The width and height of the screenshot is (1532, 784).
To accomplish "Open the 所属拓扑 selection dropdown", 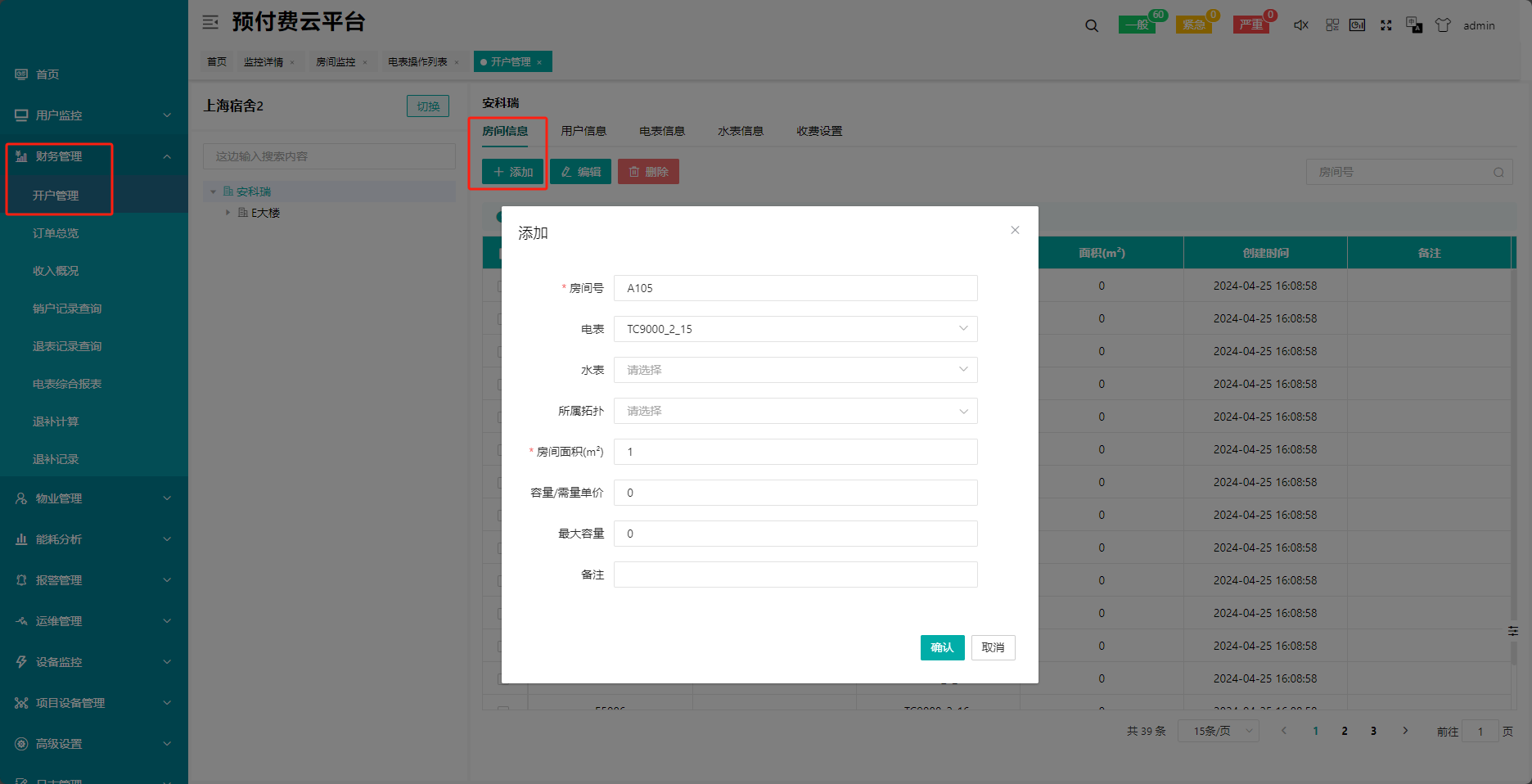I will click(x=795, y=411).
